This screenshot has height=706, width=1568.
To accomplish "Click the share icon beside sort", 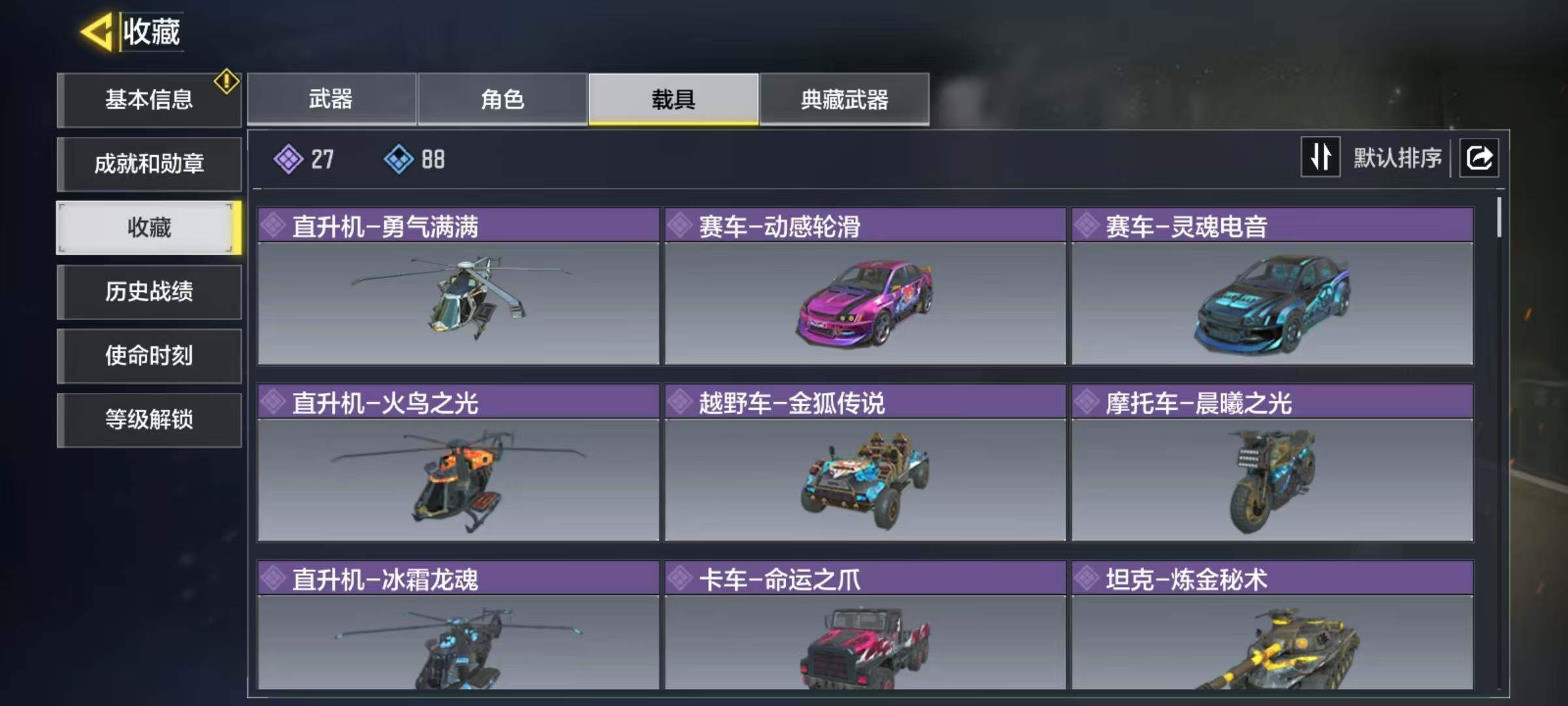I will 1479,158.
